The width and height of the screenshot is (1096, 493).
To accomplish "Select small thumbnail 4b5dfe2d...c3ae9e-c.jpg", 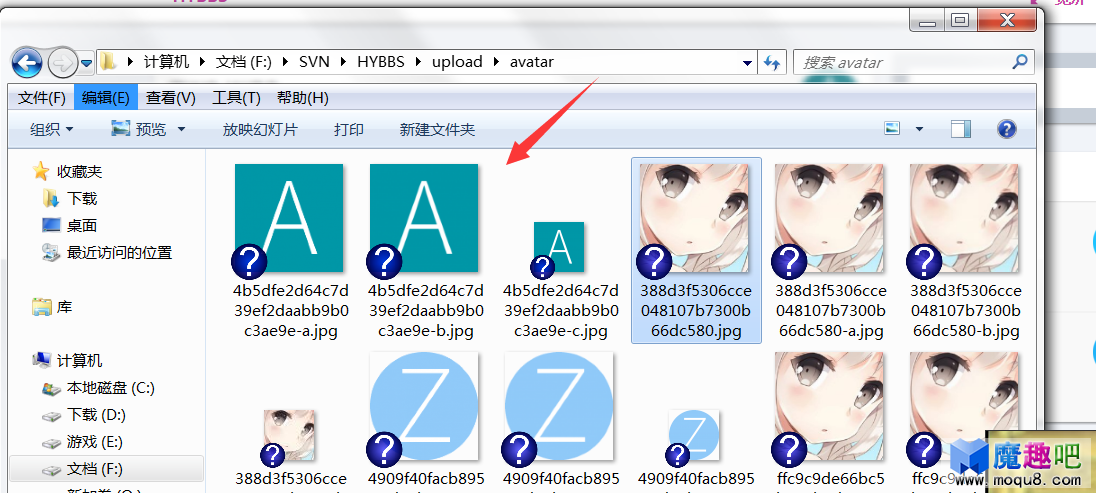I will (x=558, y=247).
